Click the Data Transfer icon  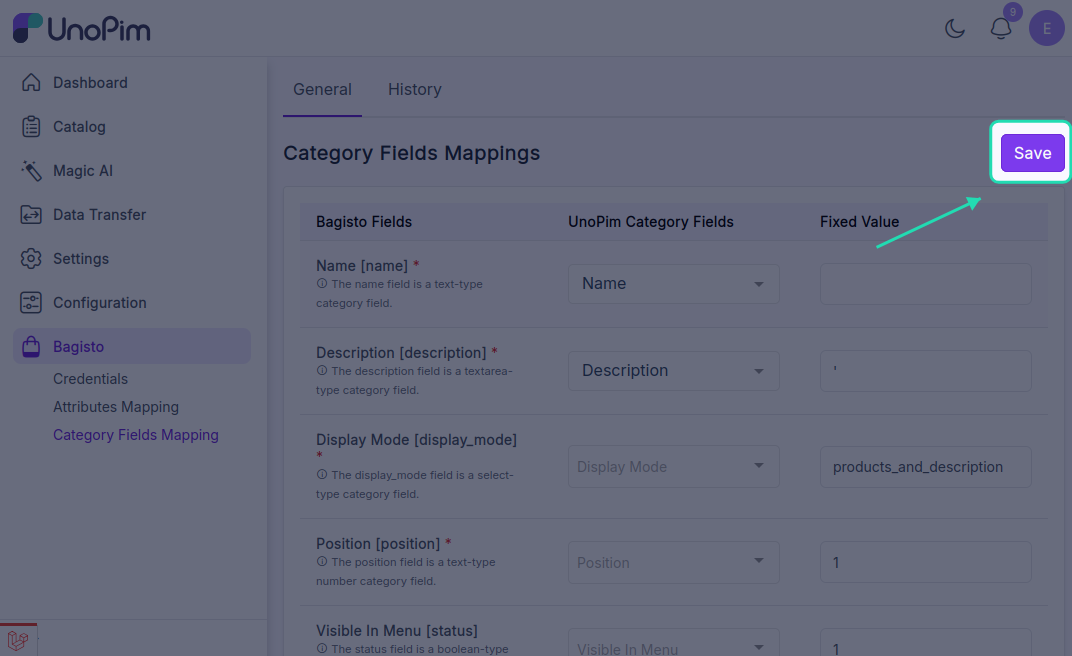click(x=31, y=215)
